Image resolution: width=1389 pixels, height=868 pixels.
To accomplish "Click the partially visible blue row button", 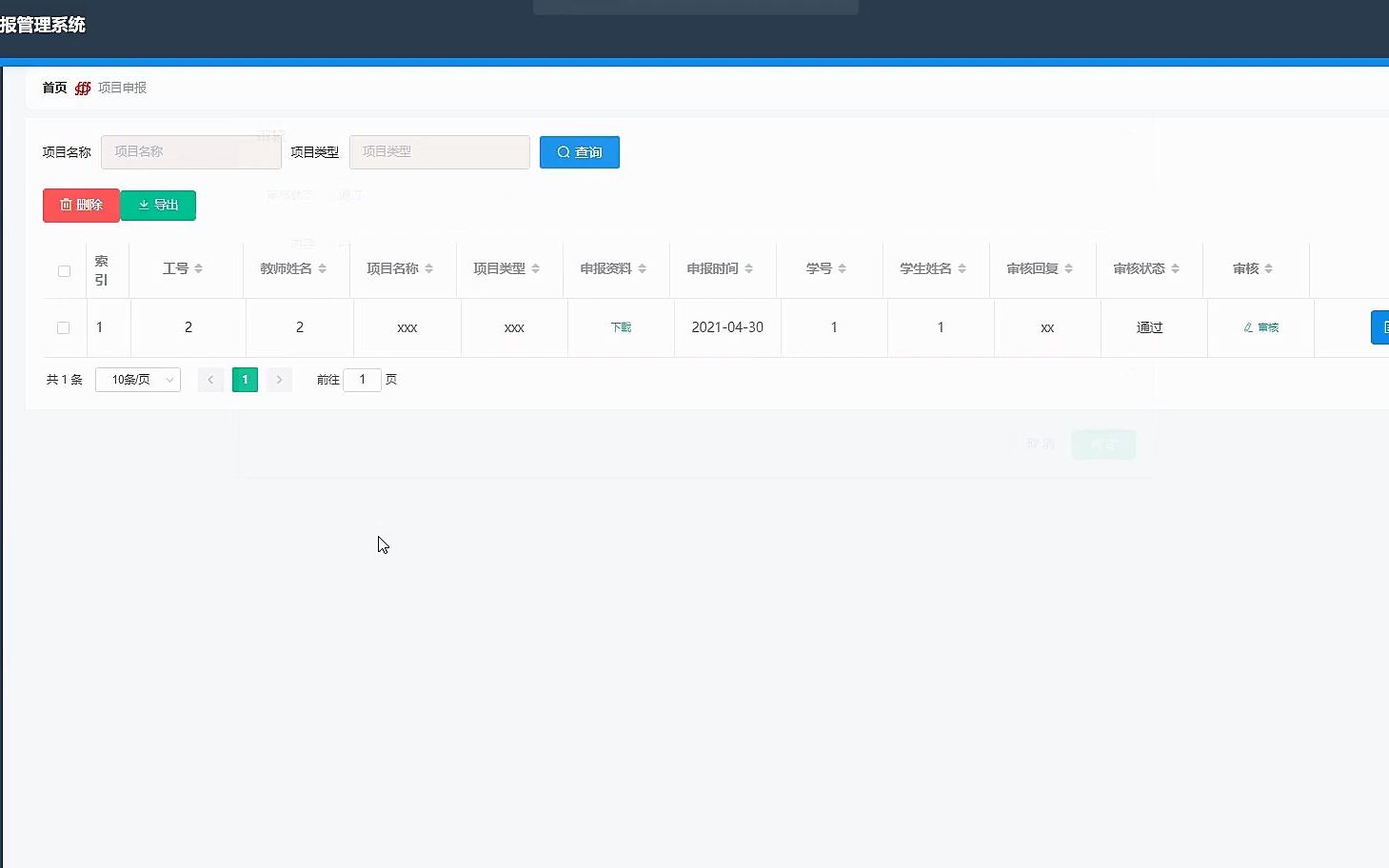I will pos(1379,327).
